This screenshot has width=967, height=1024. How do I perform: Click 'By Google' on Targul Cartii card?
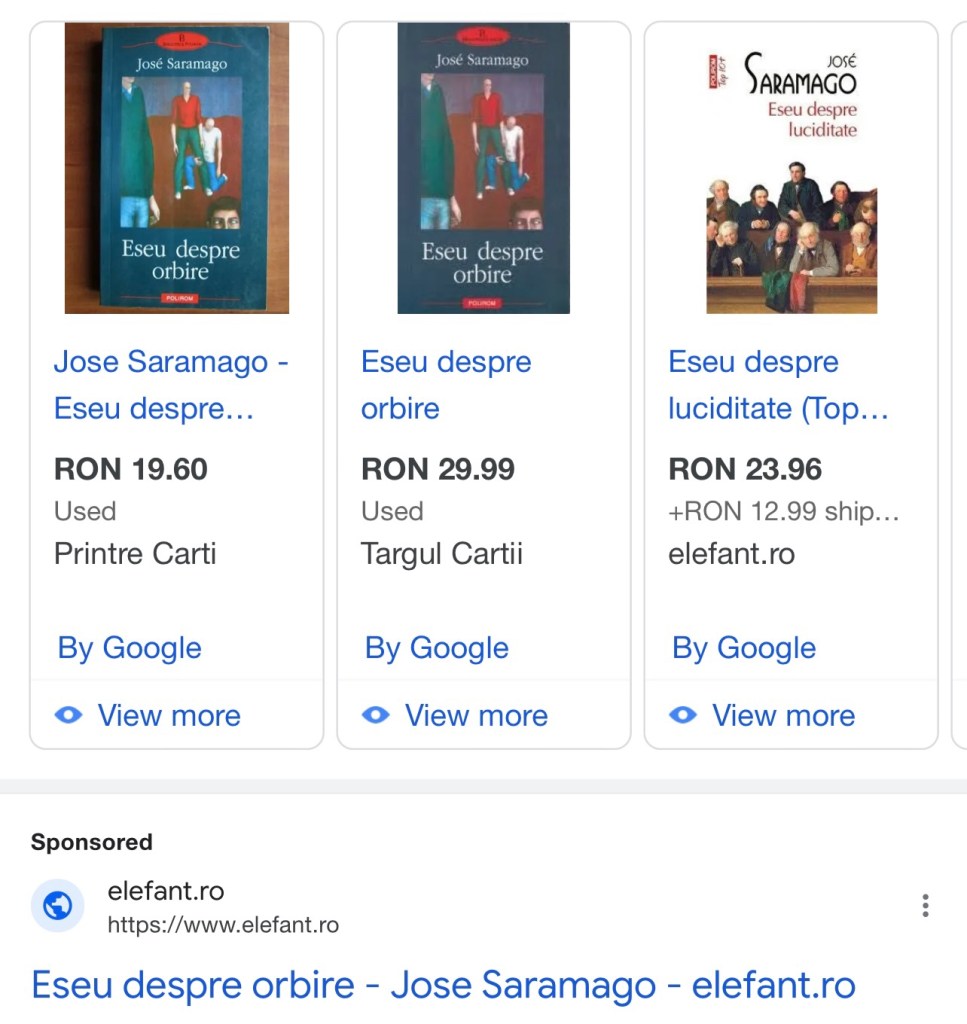point(437,648)
